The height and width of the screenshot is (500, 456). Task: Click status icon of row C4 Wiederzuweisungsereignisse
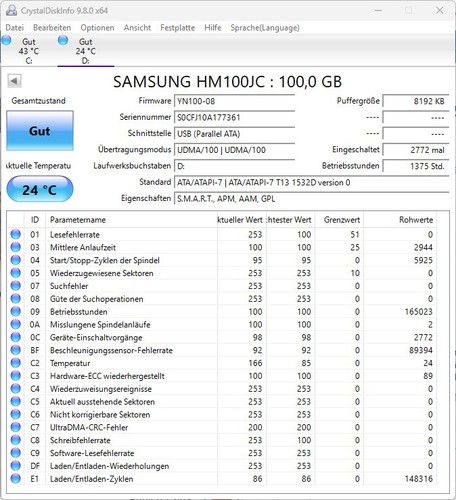click(x=15, y=389)
